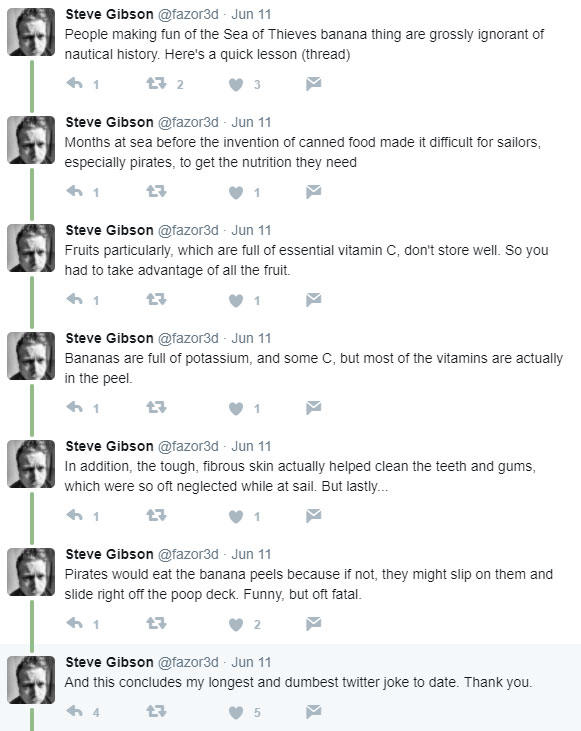
Task: Open avatar thumbnail beside 'Months at sea' tweet
Action: [x=31, y=140]
